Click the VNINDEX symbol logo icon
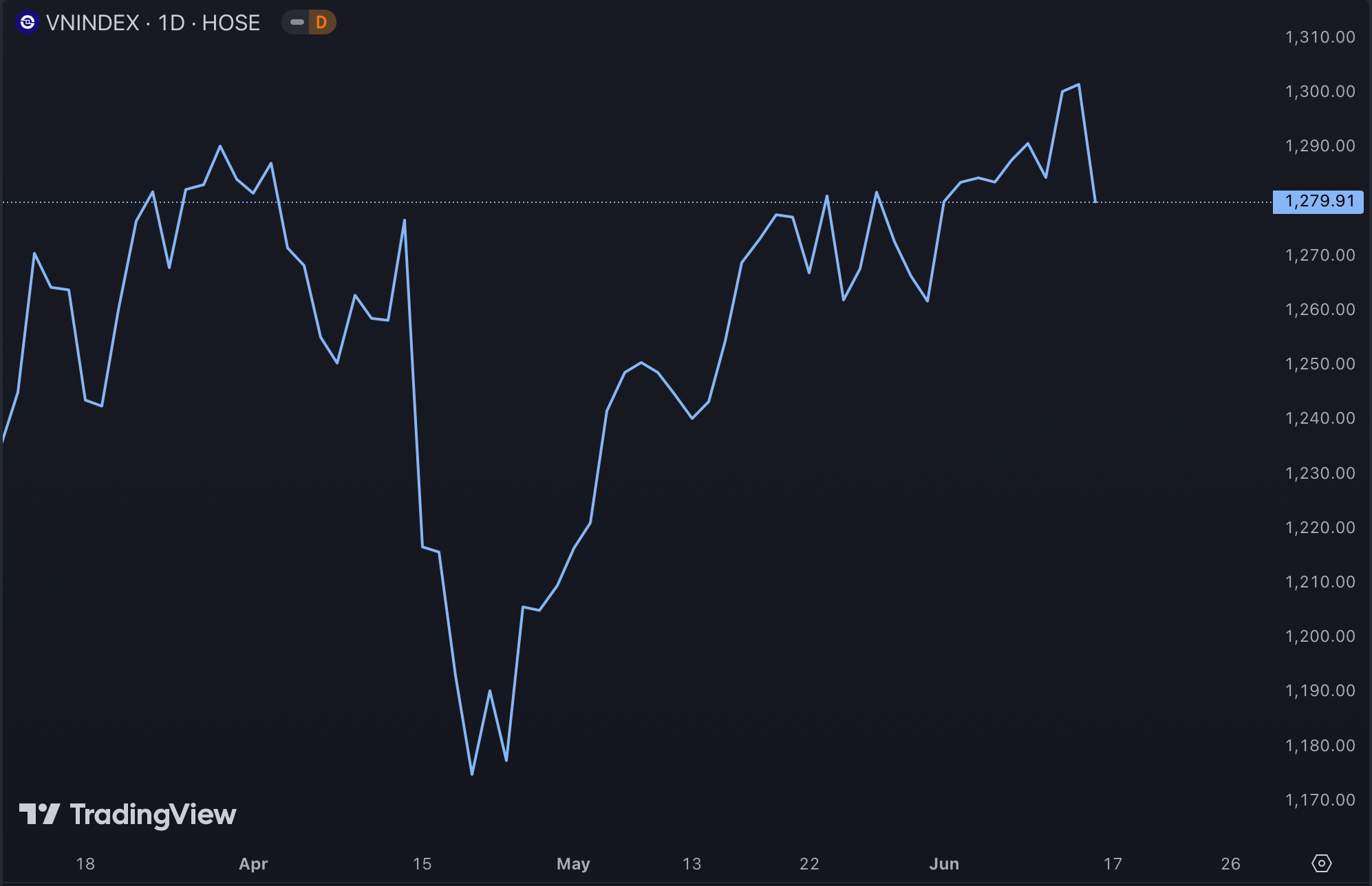The height and width of the screenshot is (886, 1372). pos(28,23)
